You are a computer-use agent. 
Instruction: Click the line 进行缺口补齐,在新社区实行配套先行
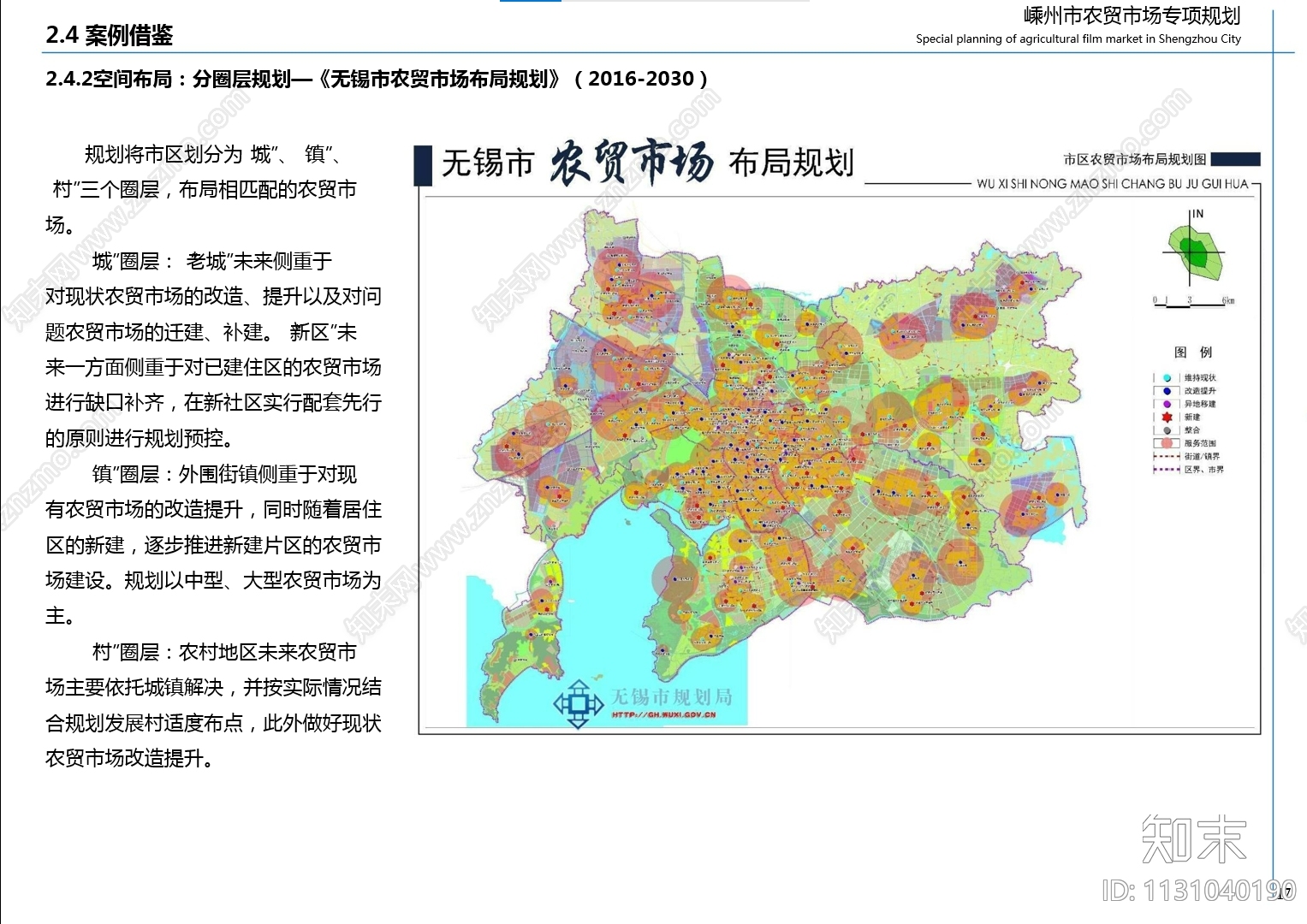click(213, 402)
